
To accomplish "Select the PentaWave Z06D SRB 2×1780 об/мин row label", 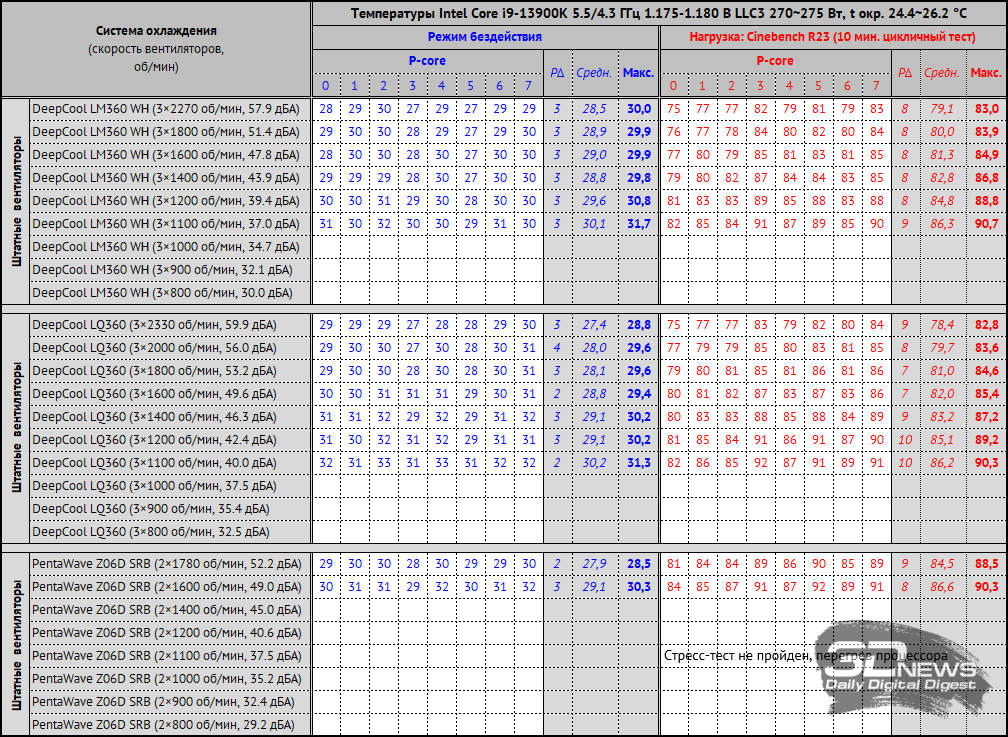I will [166, 564].
